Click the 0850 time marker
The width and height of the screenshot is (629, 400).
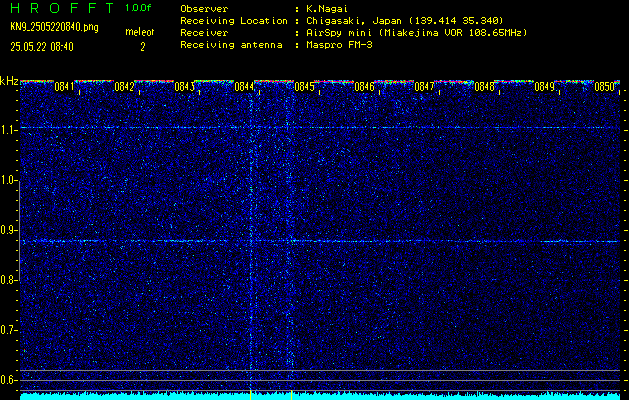(x=605, y=87)
